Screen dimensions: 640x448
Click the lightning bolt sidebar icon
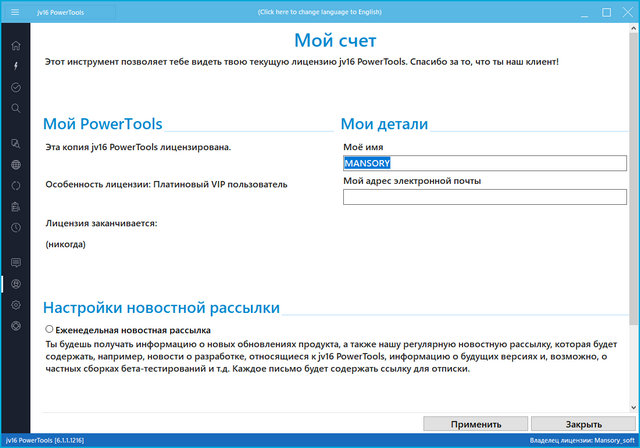point(15,66)
